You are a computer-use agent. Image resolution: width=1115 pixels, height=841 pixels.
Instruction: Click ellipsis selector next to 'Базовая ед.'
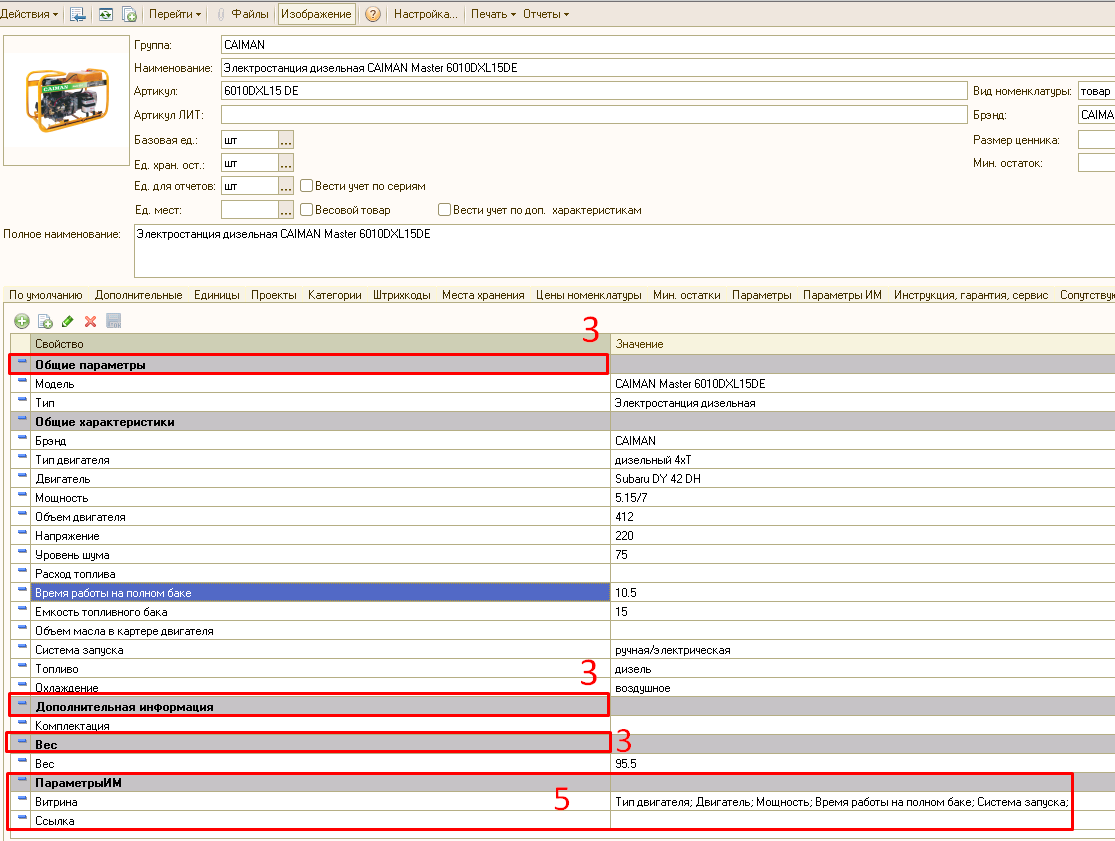(286, 140)
